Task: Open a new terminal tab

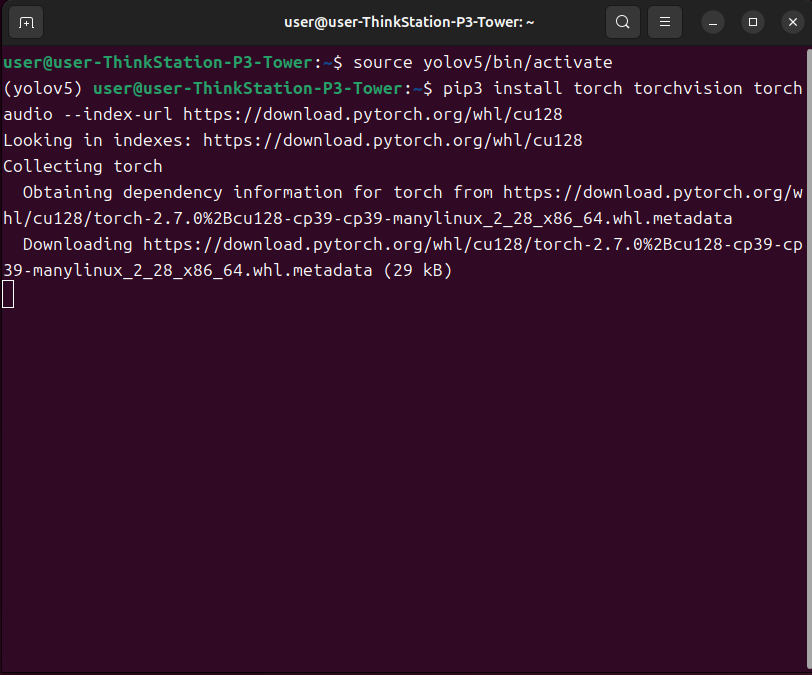Action: pos(26,22)
